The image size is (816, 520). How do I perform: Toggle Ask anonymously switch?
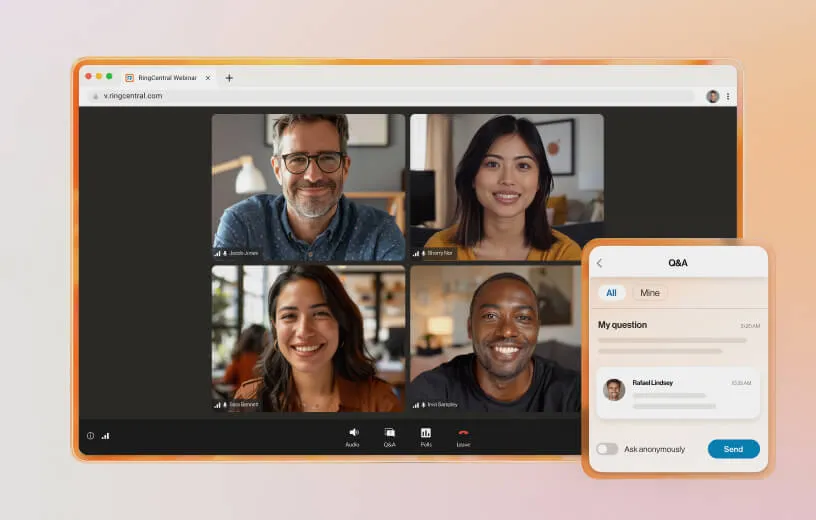tap(607, 449)
